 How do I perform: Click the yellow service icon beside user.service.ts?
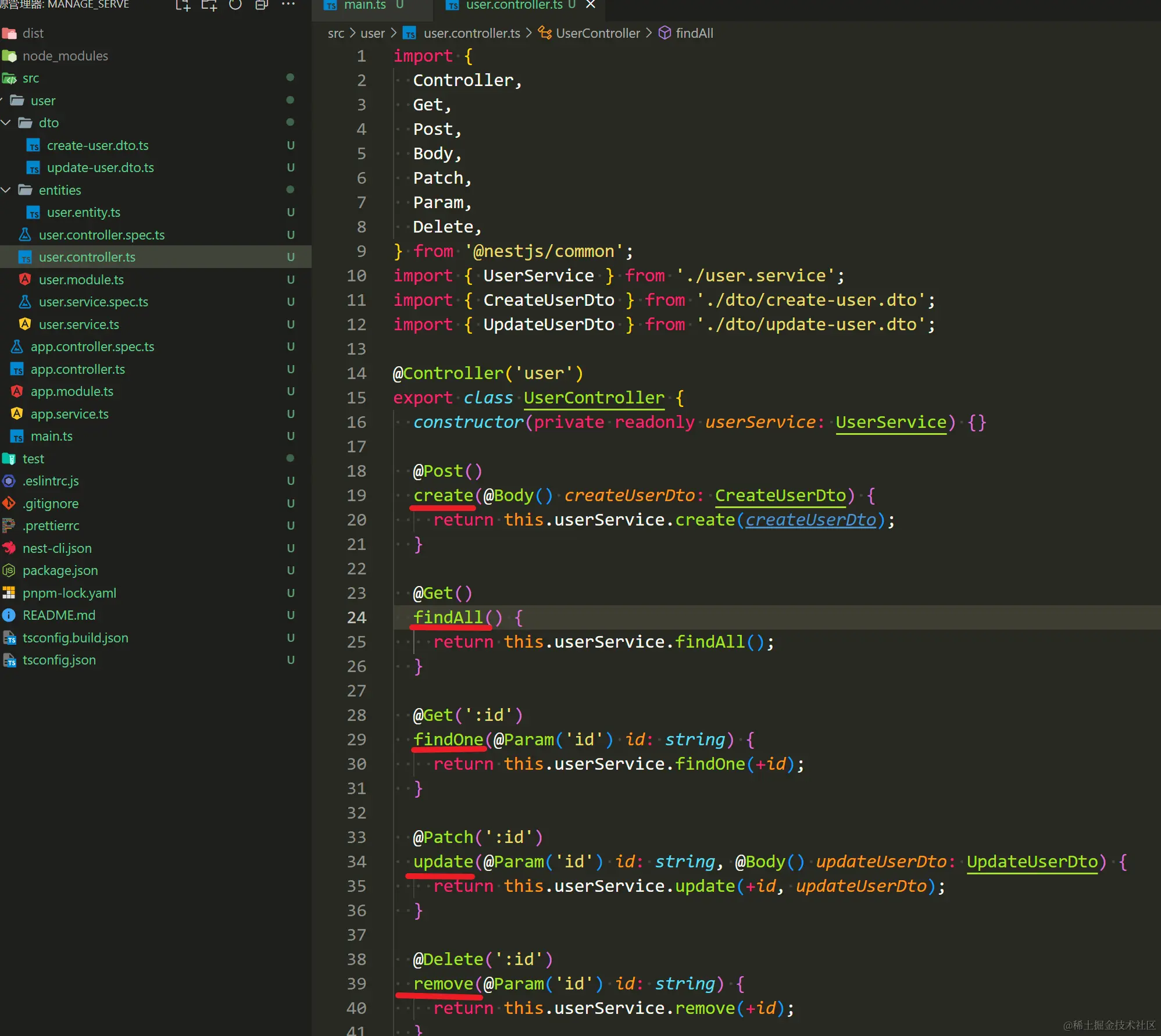point(25,324)
